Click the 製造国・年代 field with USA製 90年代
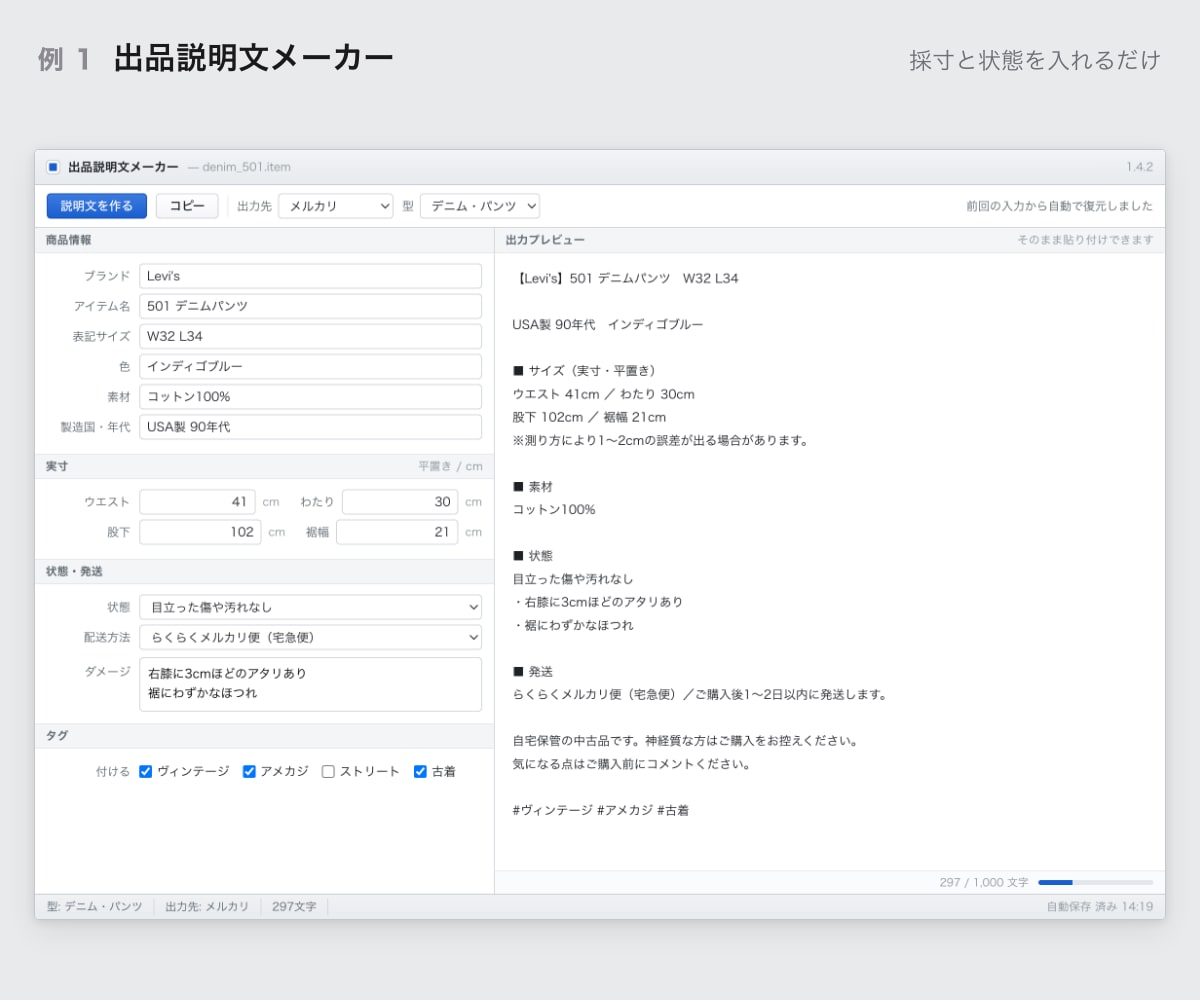The height and width of the screenshot is (1000, 1200). click(x=310, y=427)
